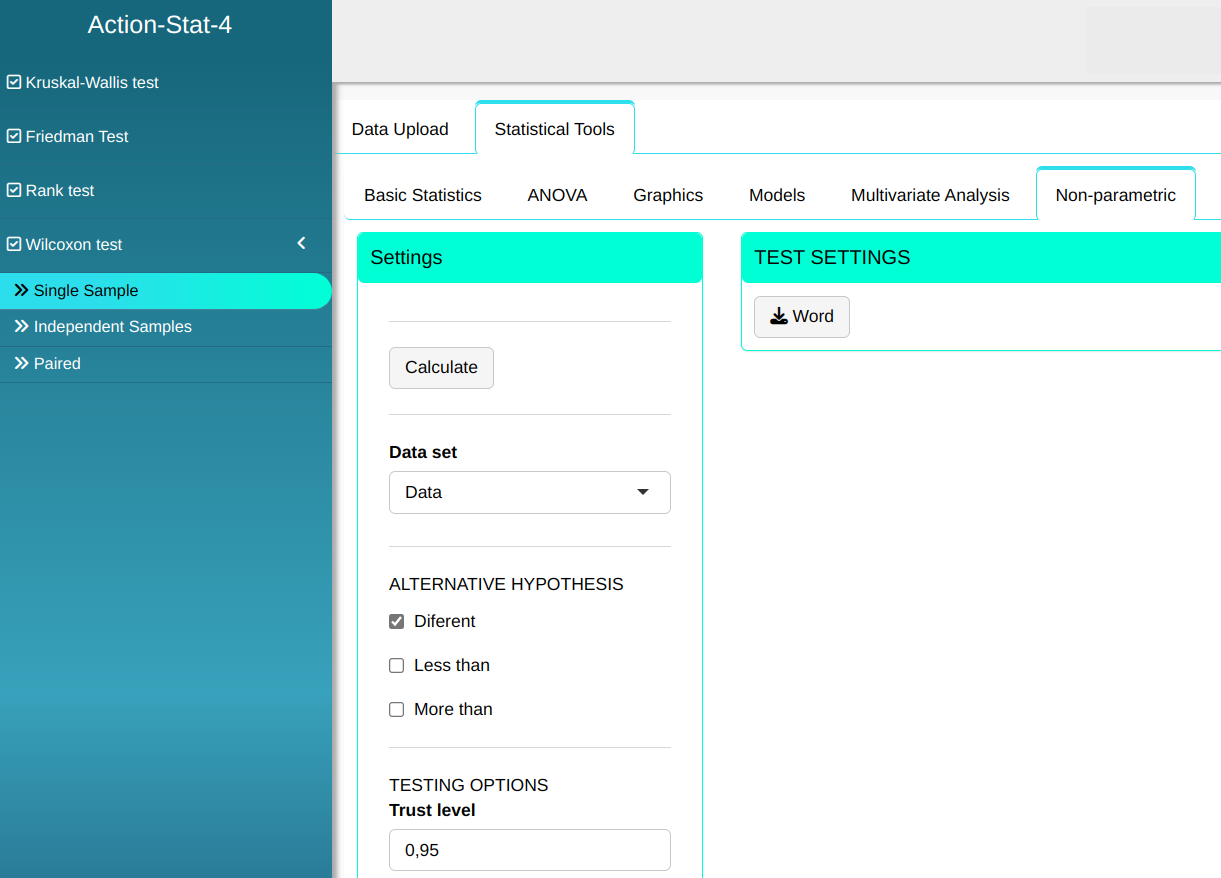1221x878 pixels.
Task: Click the Trust level input field
Action: coord(529,850)
